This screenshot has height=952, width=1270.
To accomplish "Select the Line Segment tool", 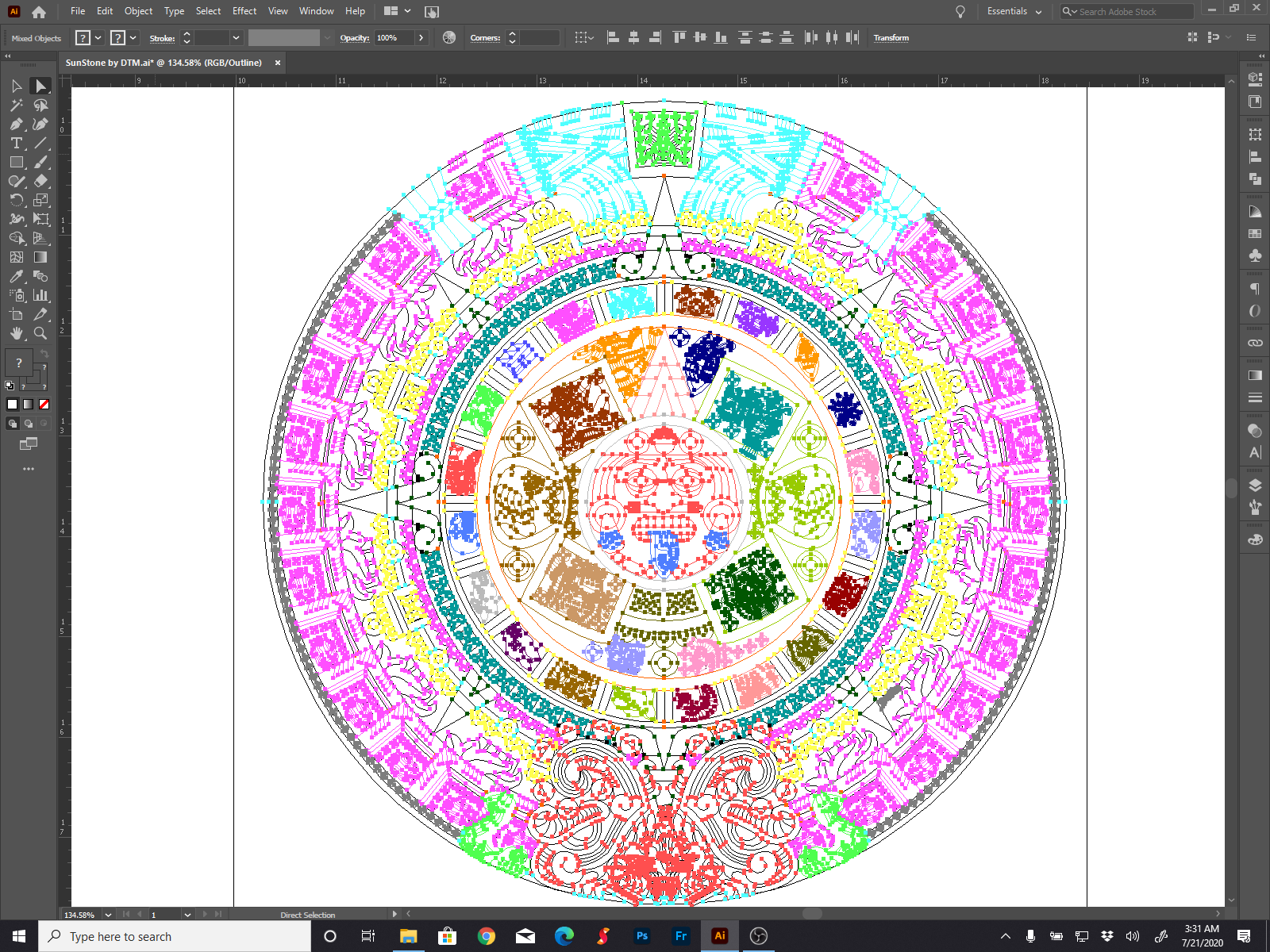I will coord(40,143).
